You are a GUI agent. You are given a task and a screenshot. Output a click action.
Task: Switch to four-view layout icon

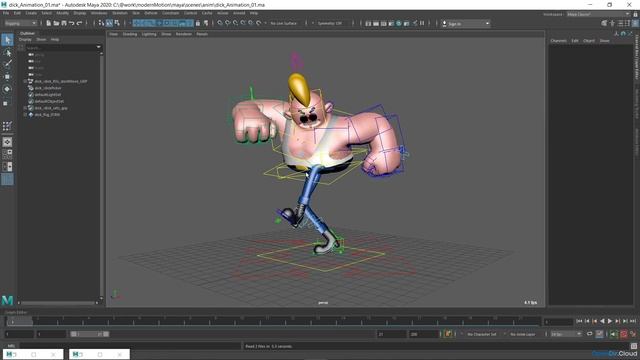(x=7, y=154)
